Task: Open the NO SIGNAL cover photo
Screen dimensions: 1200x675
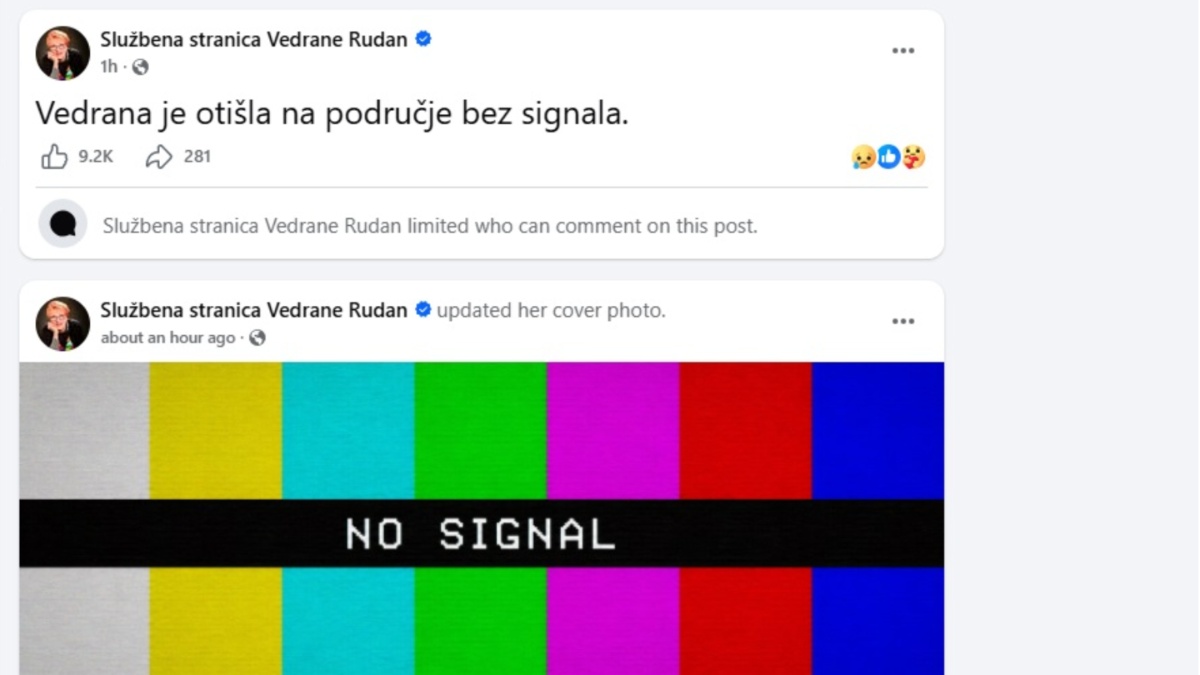Action: [481, 518]
